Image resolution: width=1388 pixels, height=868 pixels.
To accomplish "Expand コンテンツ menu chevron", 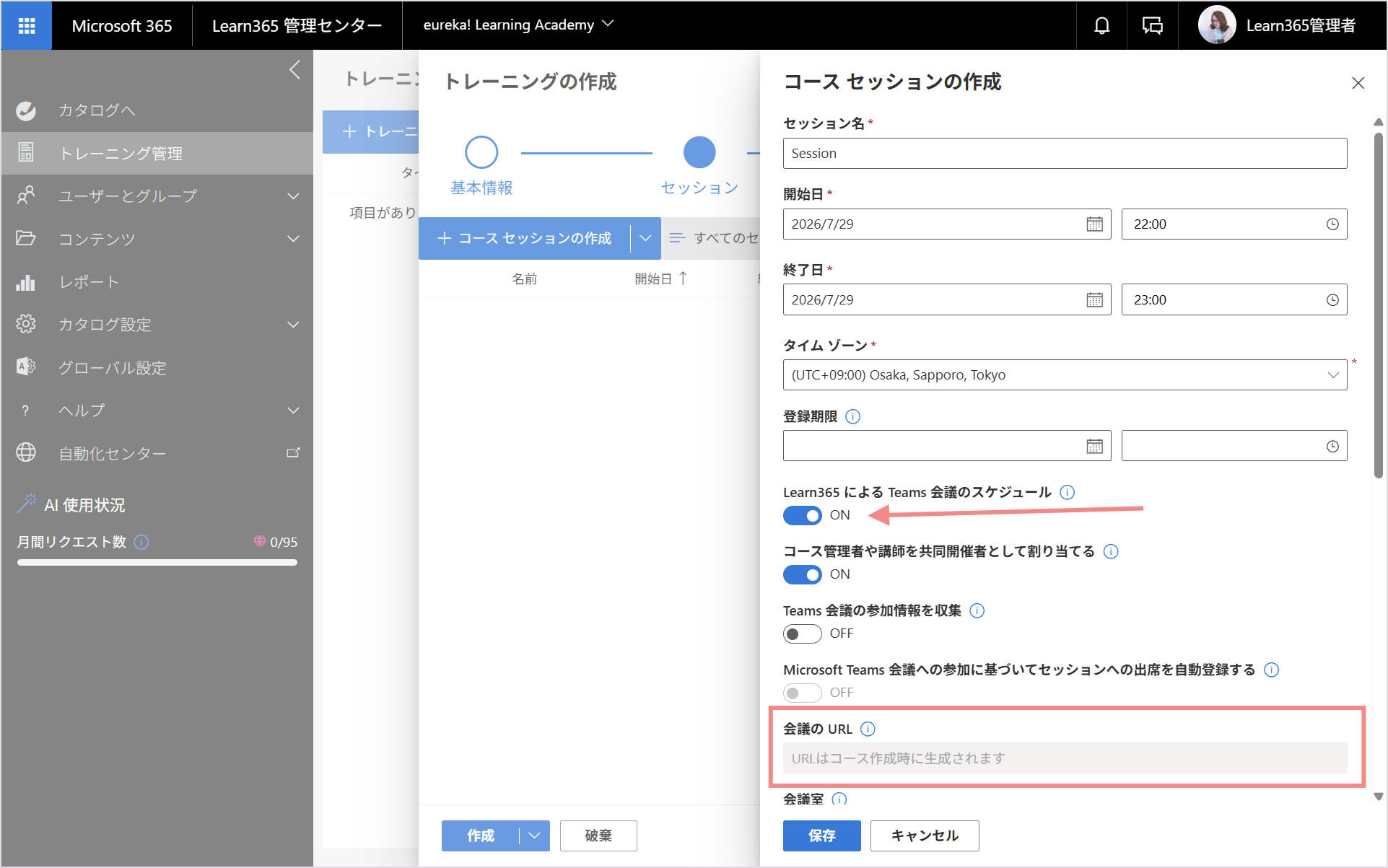I will tap(293, 239).
